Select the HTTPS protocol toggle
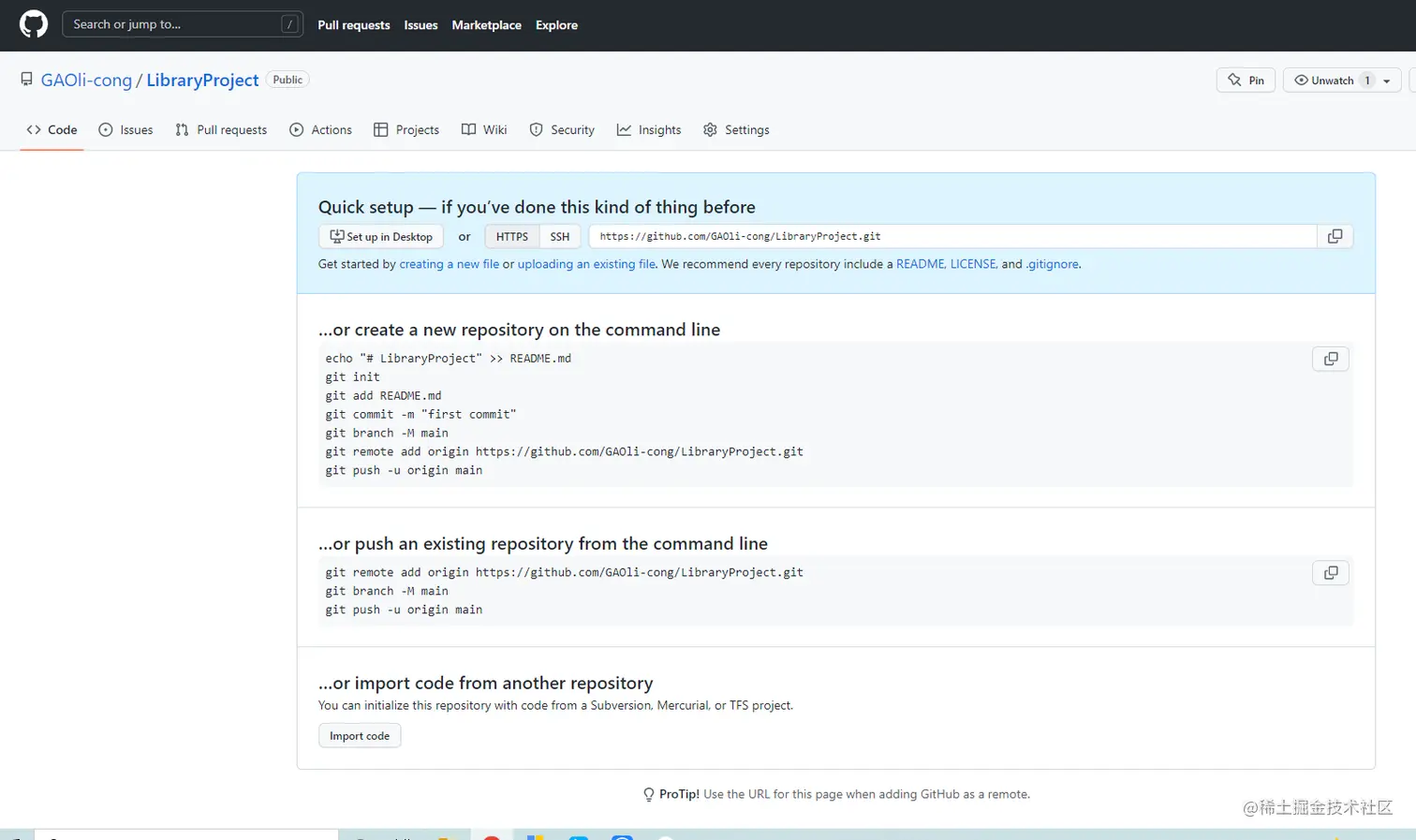The height and width of the screenshot is (840, 1416). pos(511,237)
